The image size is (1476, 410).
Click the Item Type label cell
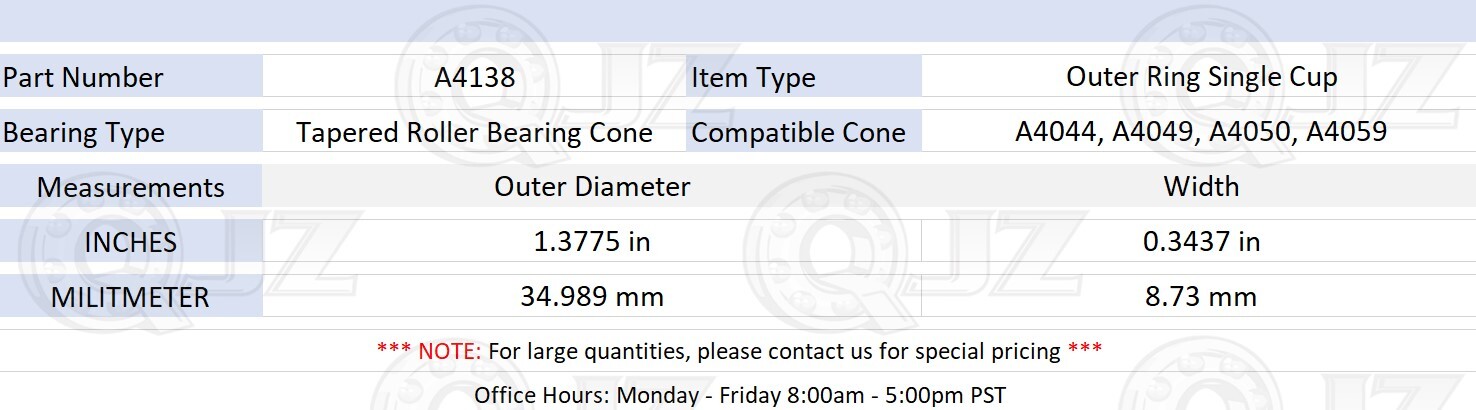click(803, 77)
